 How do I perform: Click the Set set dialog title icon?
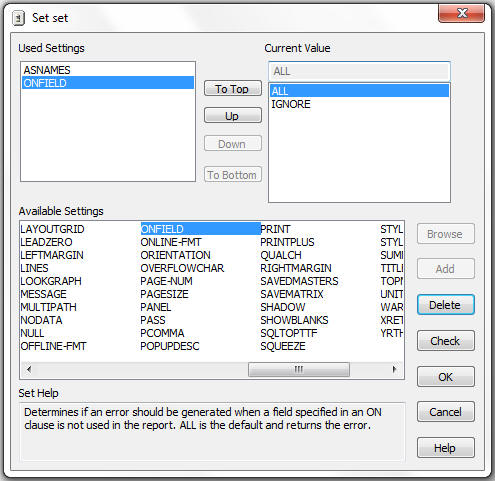coord(19,18)
